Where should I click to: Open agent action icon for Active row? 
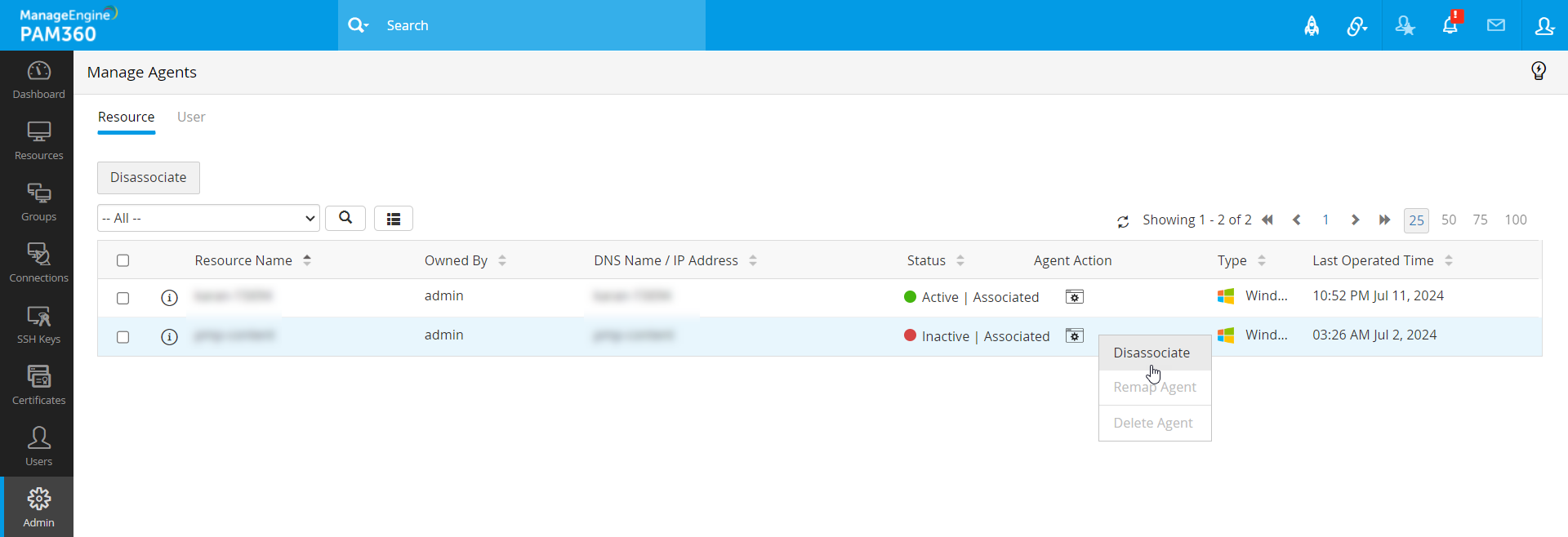[x=1075, y=297]
